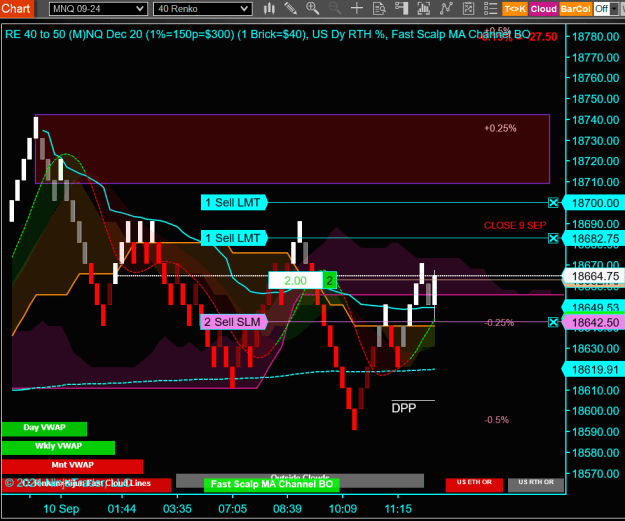
Task: Open the properties list icon
Action: 490,8
